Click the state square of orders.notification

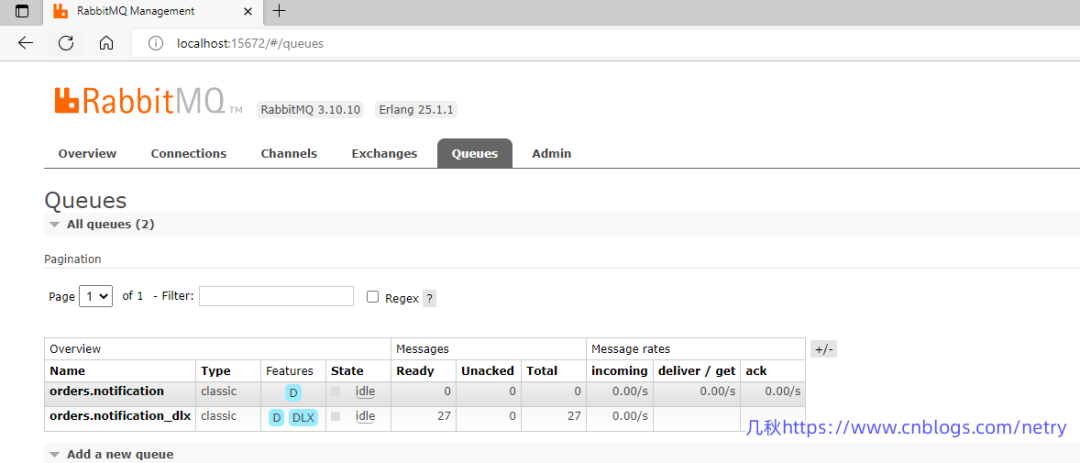click(336, 391)
